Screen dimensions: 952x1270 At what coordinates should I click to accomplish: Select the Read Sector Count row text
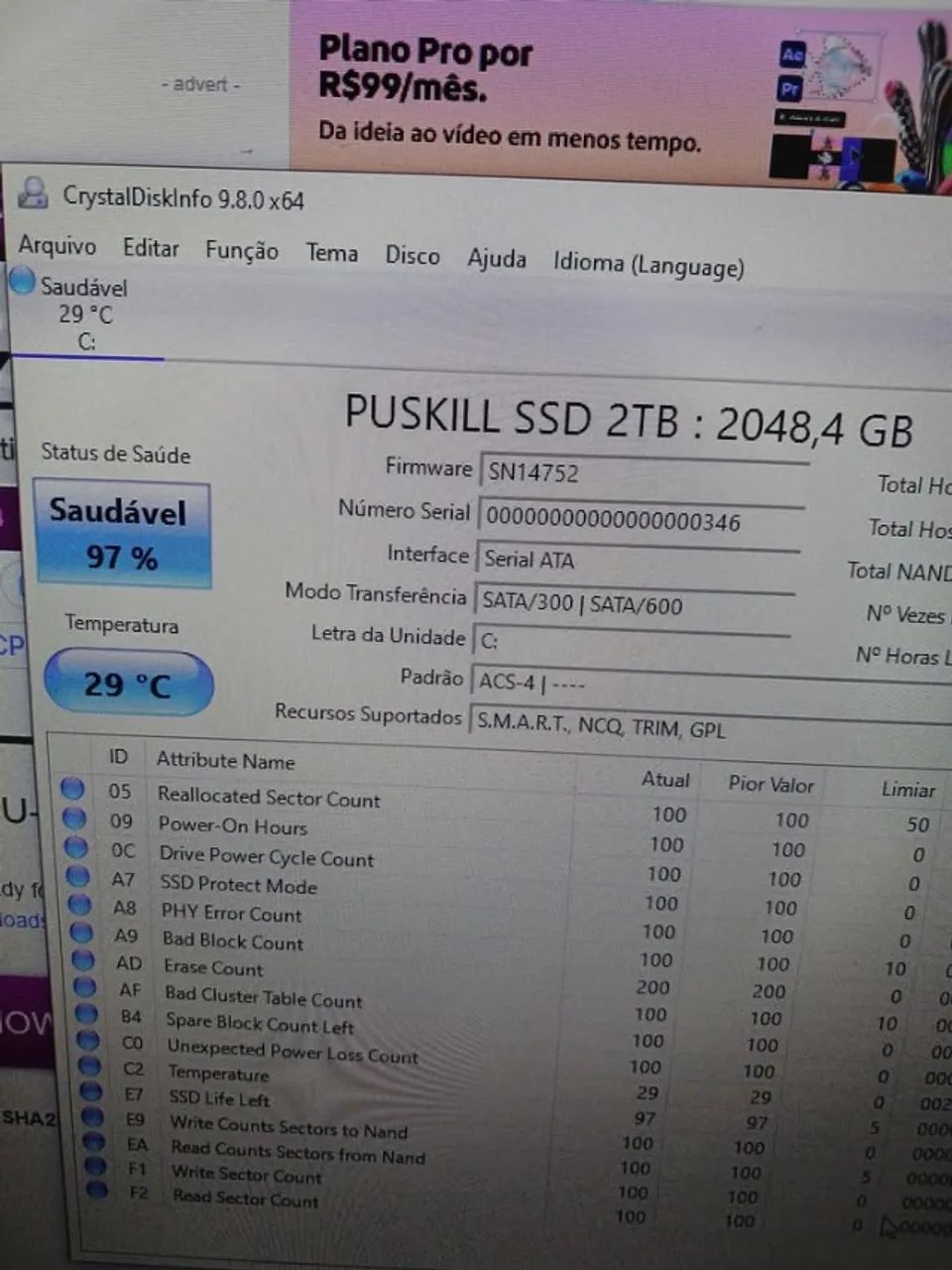point(246,1199)
